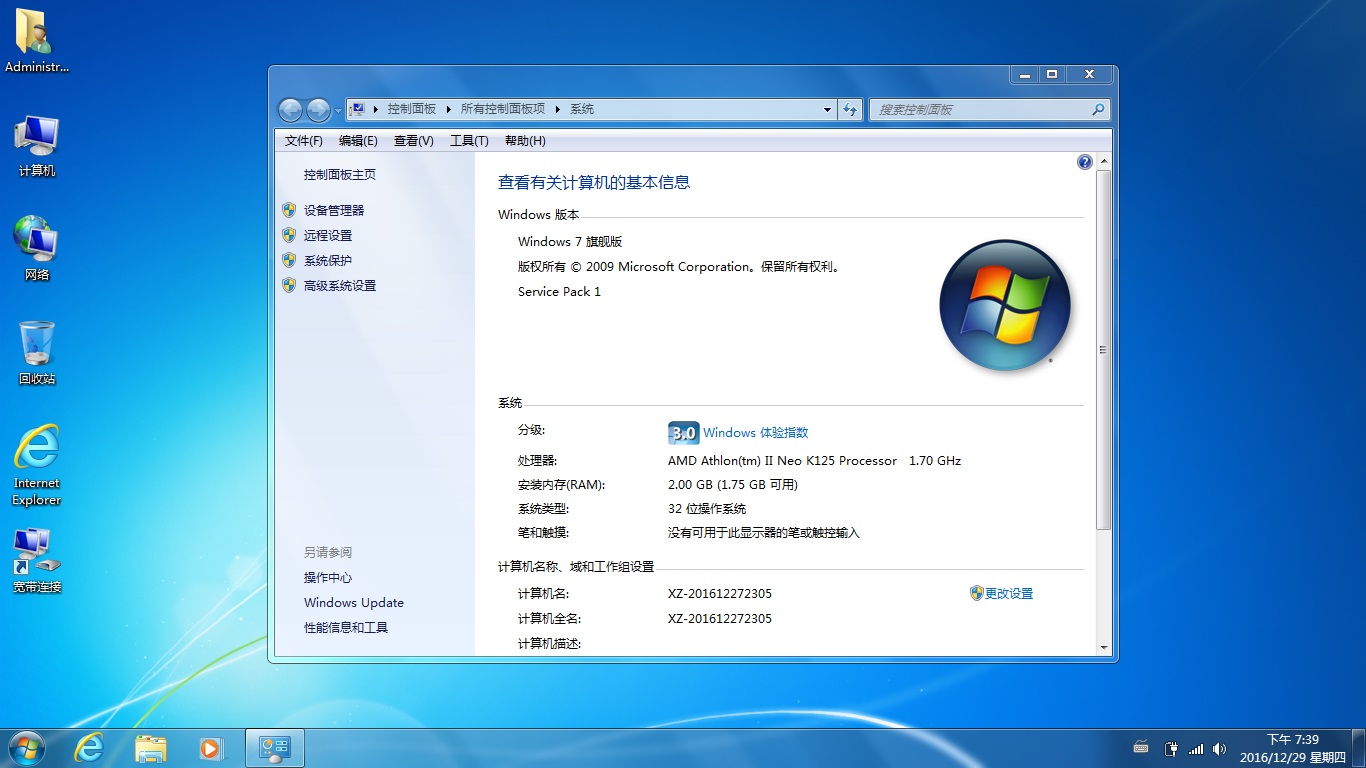The width and height of the screenshot is (1366, 768).
Task: Open the blue help question icon
Action: pos(1084,162)
